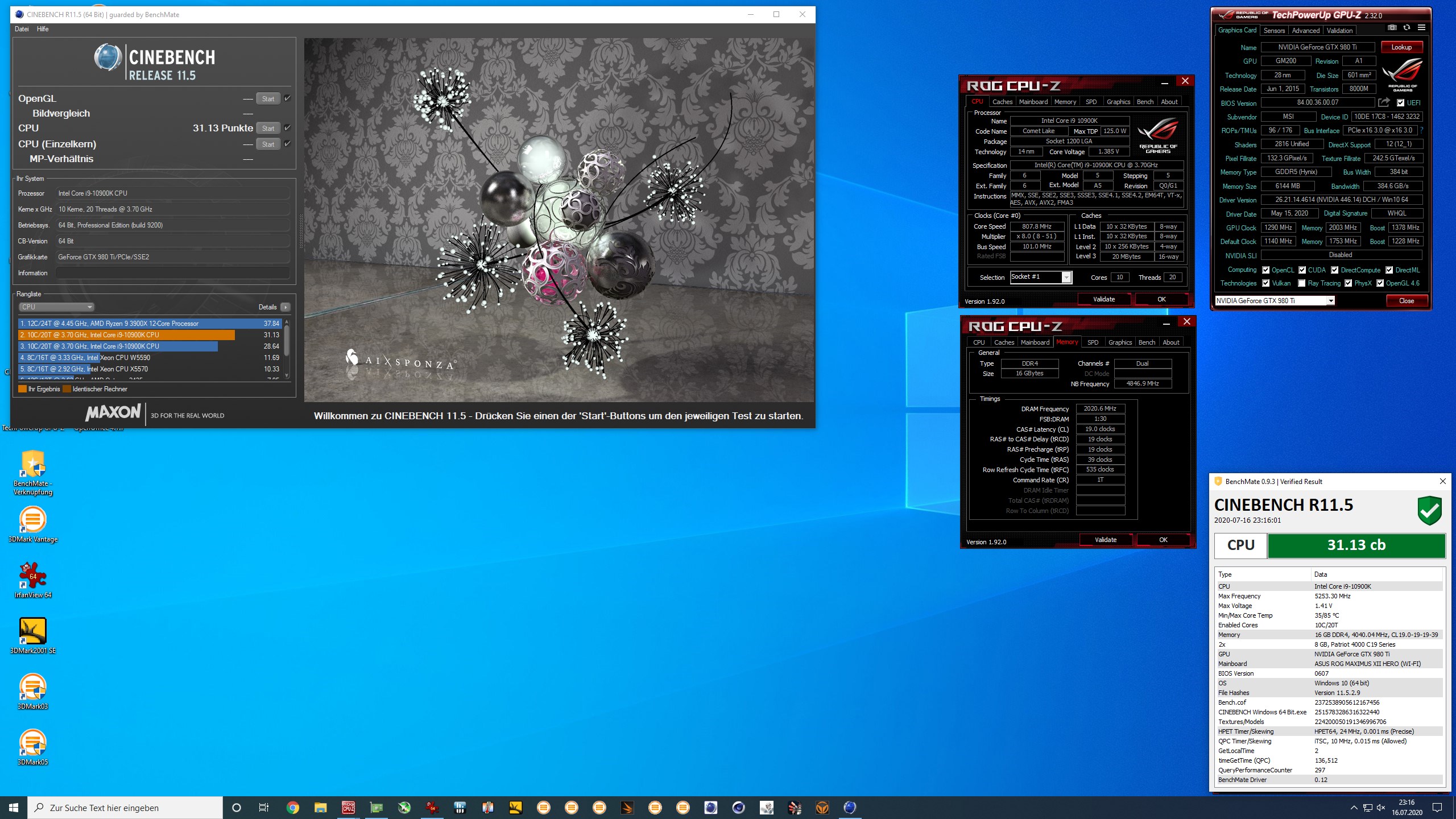Switch to Advanced tab in GPU-Z
The width and height of the screenshot is (1456, 819).
pos(1305,30)
